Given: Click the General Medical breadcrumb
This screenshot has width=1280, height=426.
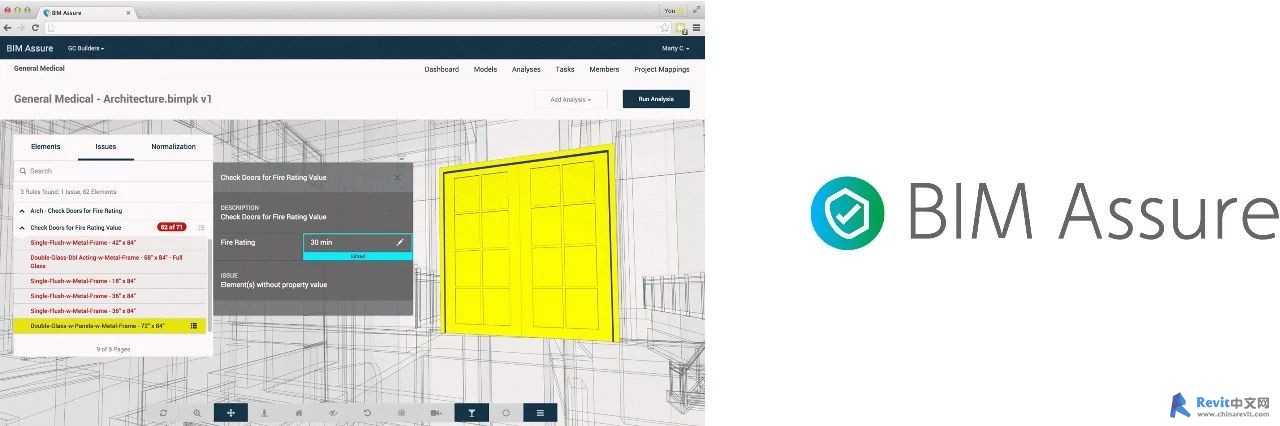Looking at the screenshot, I should (x=39, y=68).
